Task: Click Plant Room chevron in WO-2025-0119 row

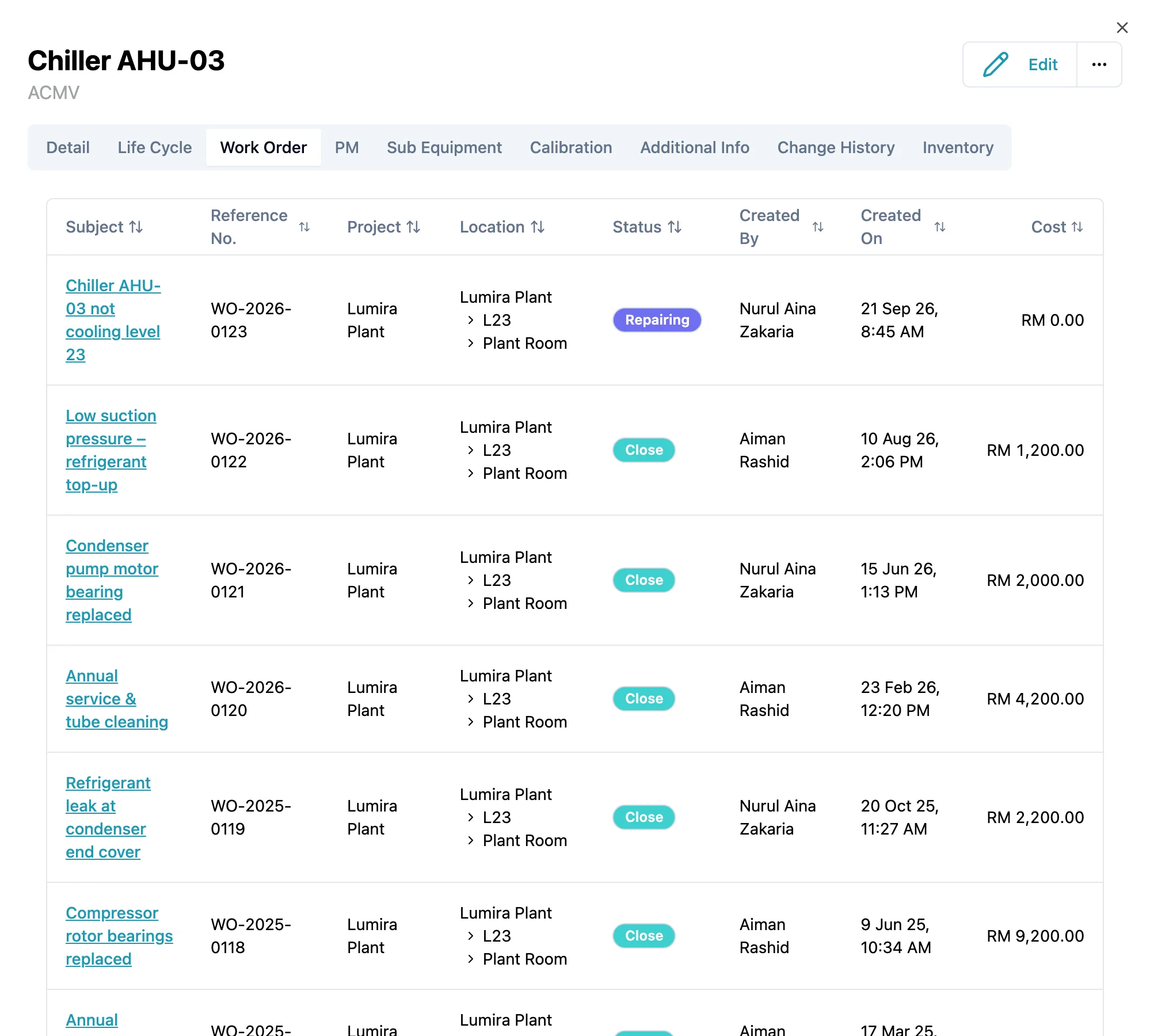Action: [x=471, y=840]
